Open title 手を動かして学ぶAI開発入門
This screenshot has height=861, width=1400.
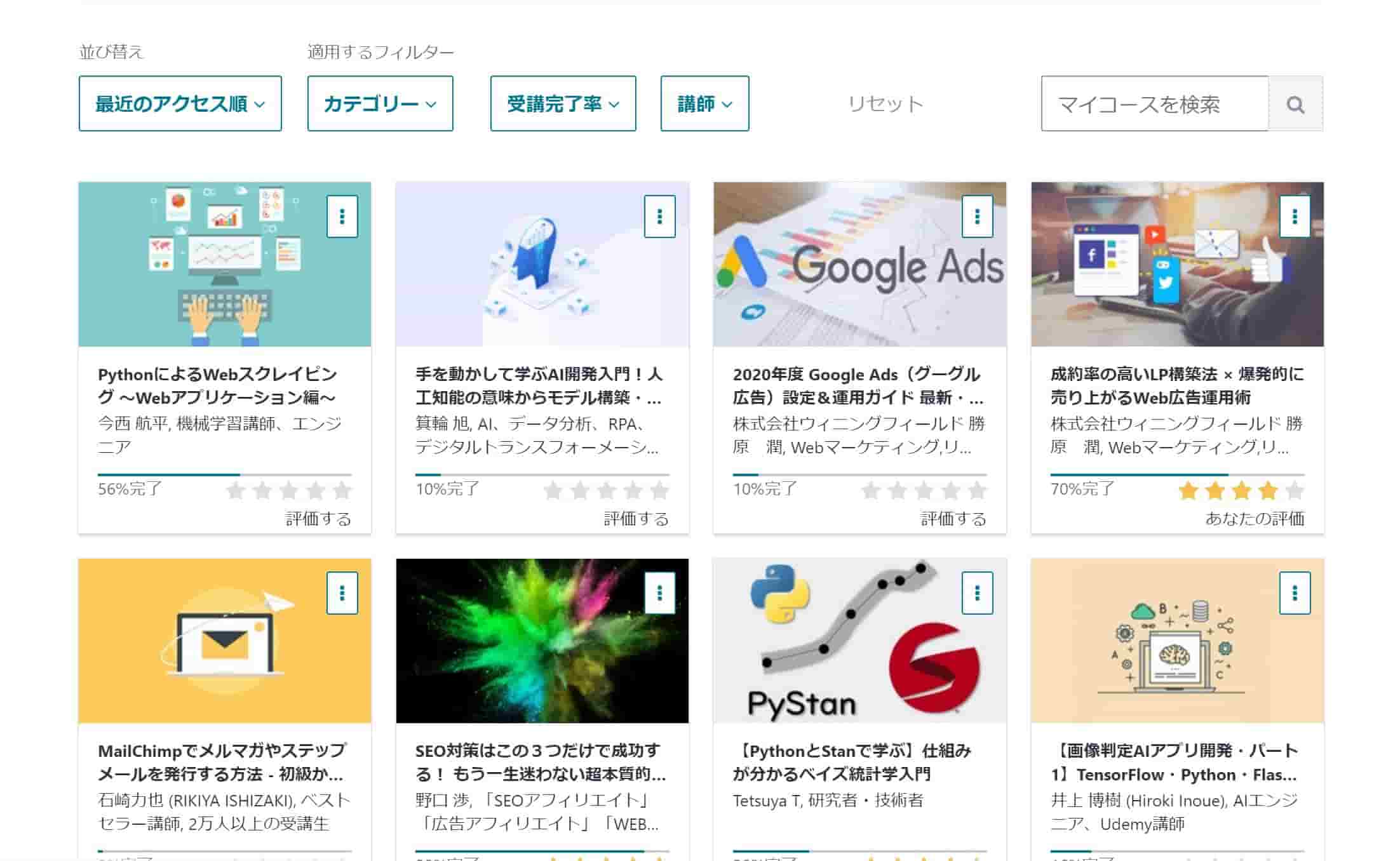pyautogui.click(x=539, y=386)
